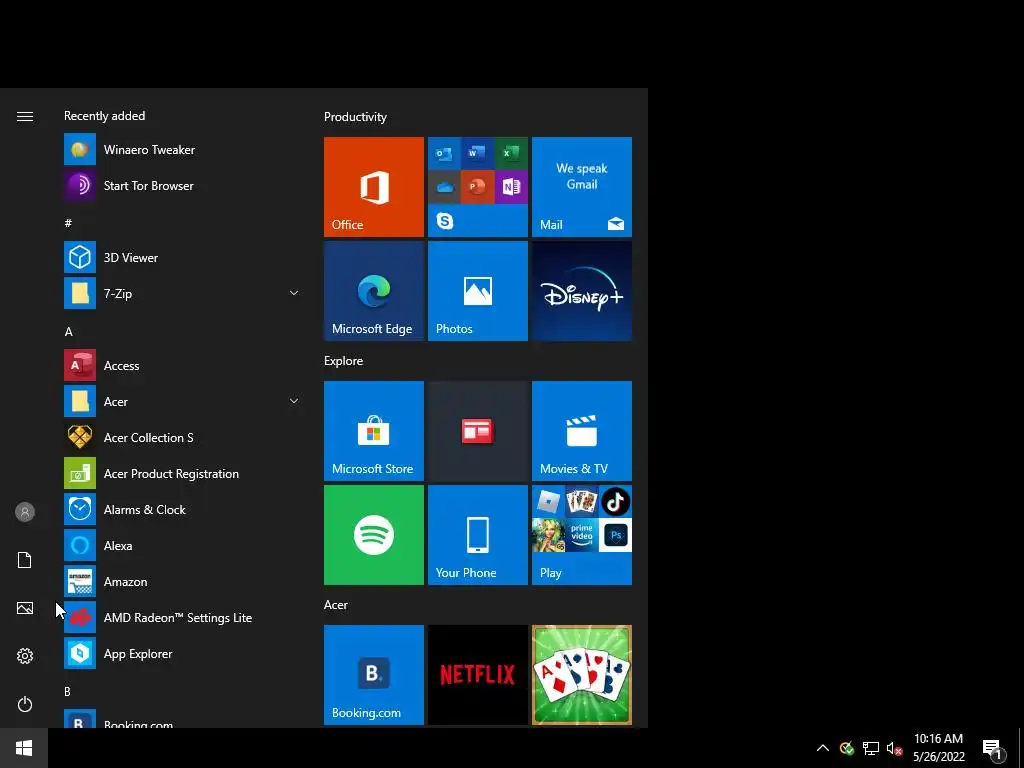
Task: Open the network status tray icon
Action: (871, 748)
